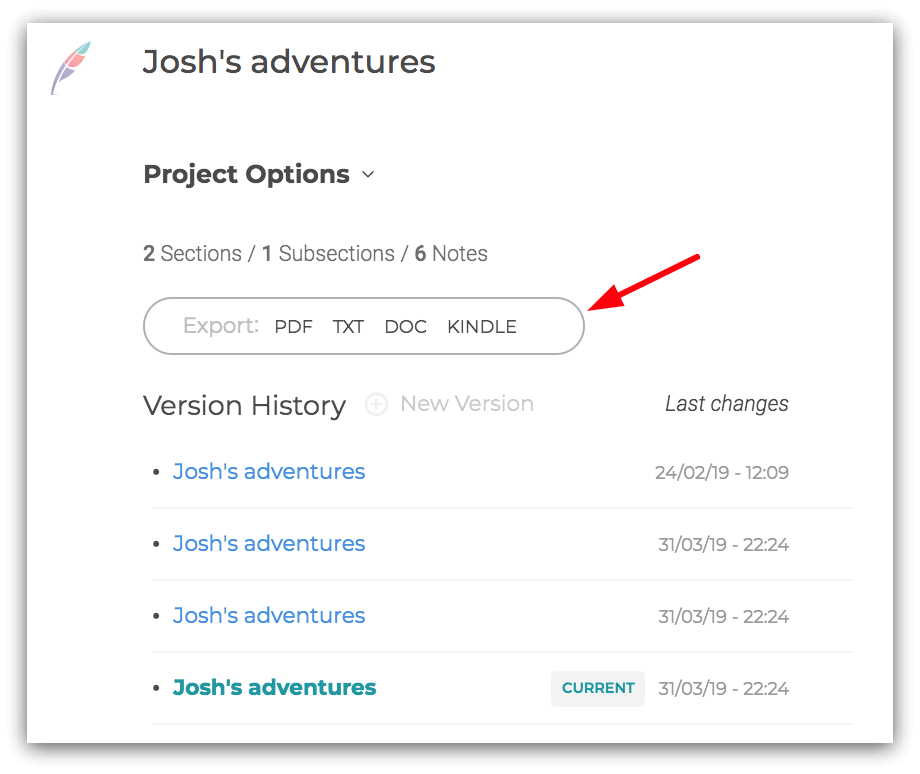
Task: Click the Version History heading
Action: (245, 405)
